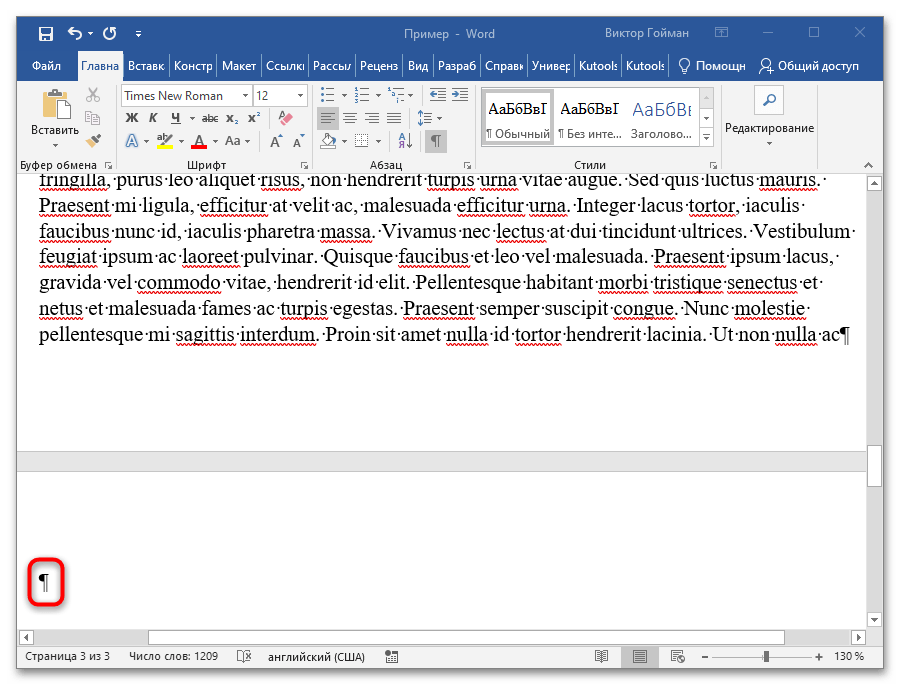Toggle strikethrough formatting

pos(210,118)
